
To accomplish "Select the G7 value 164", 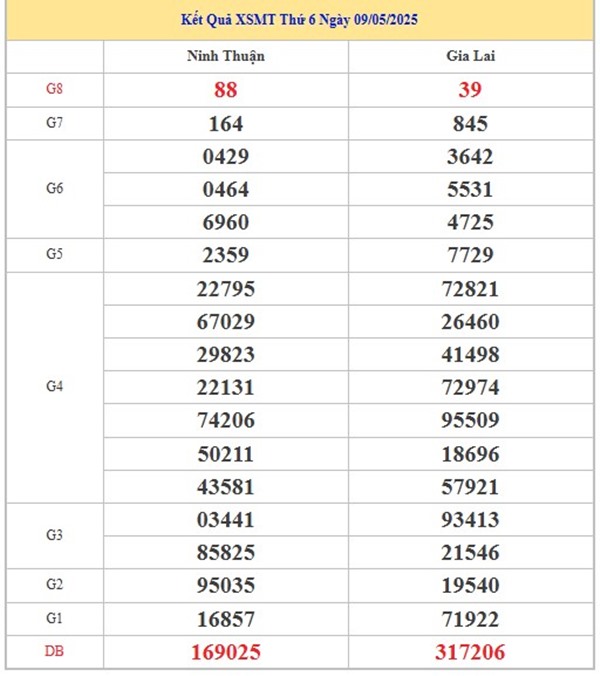I will pyautogui.click(x=226, y=124).
